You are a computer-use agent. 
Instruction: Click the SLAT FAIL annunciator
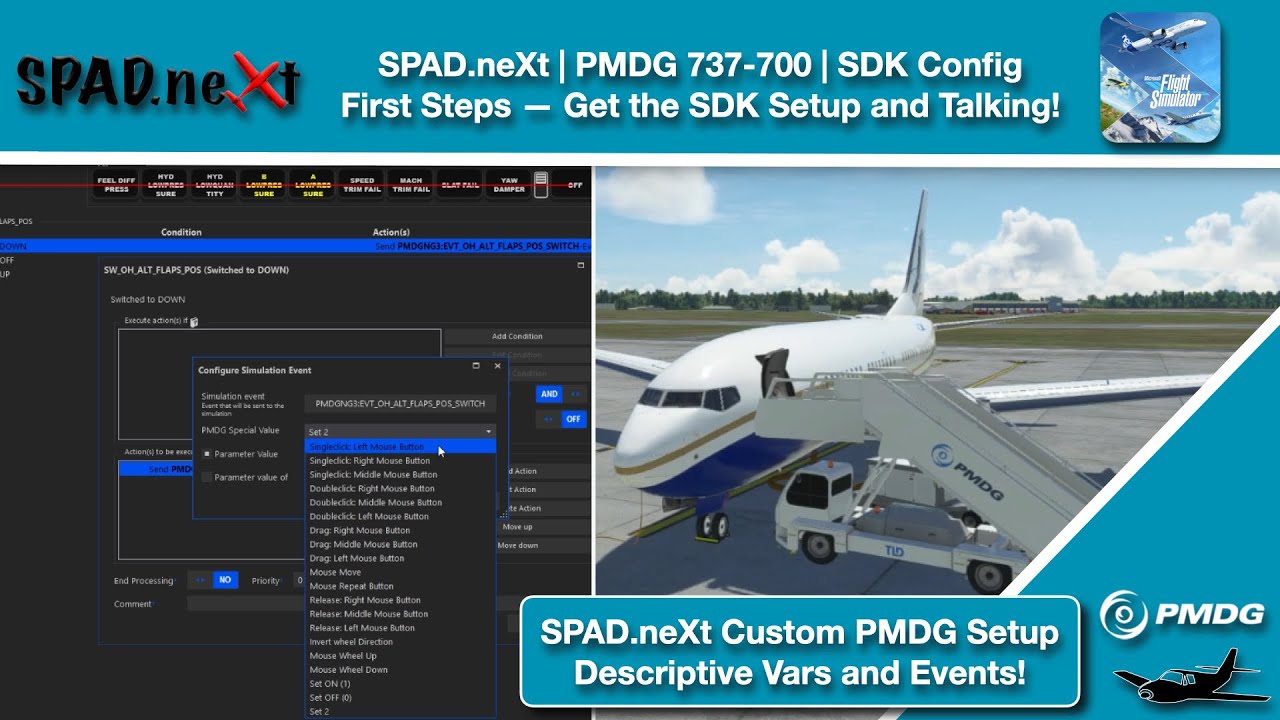coord(459,185)
